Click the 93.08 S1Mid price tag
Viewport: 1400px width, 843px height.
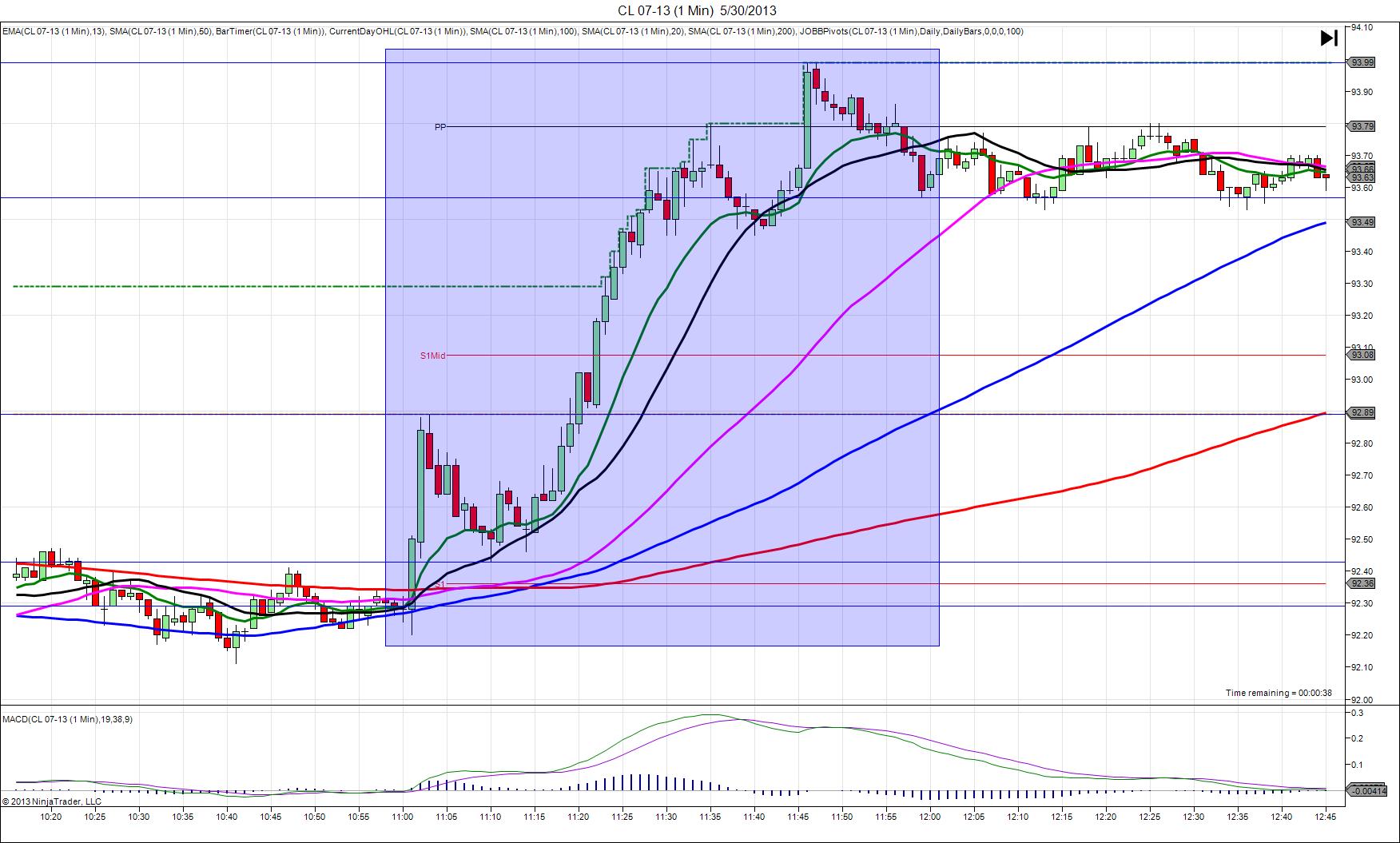(1362, 355)
